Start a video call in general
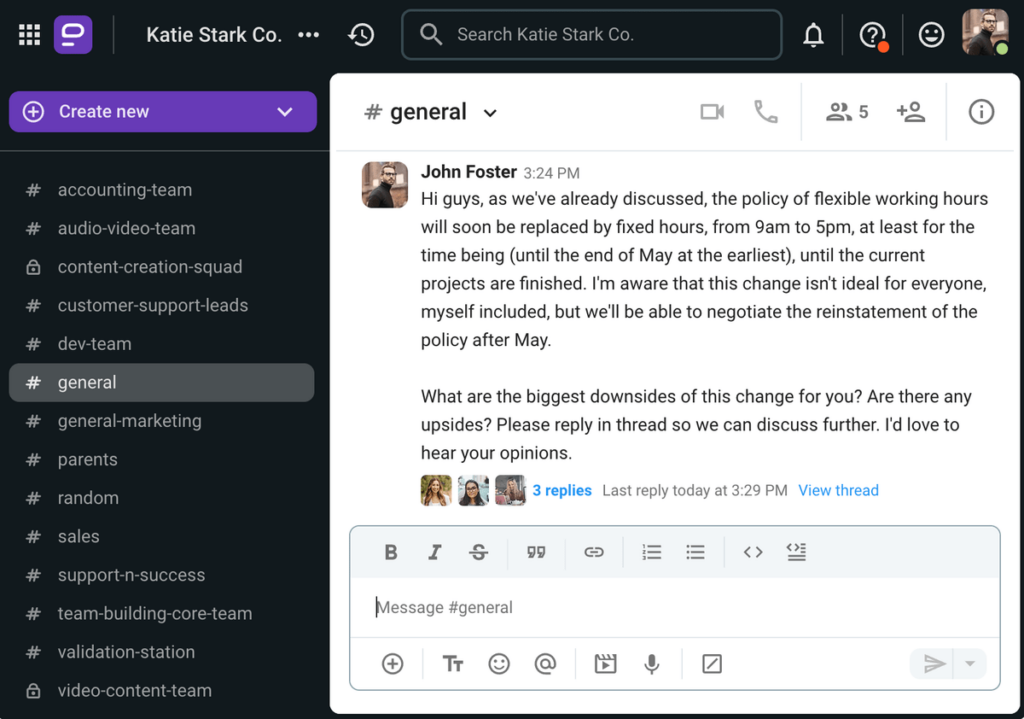 (712, 112)
